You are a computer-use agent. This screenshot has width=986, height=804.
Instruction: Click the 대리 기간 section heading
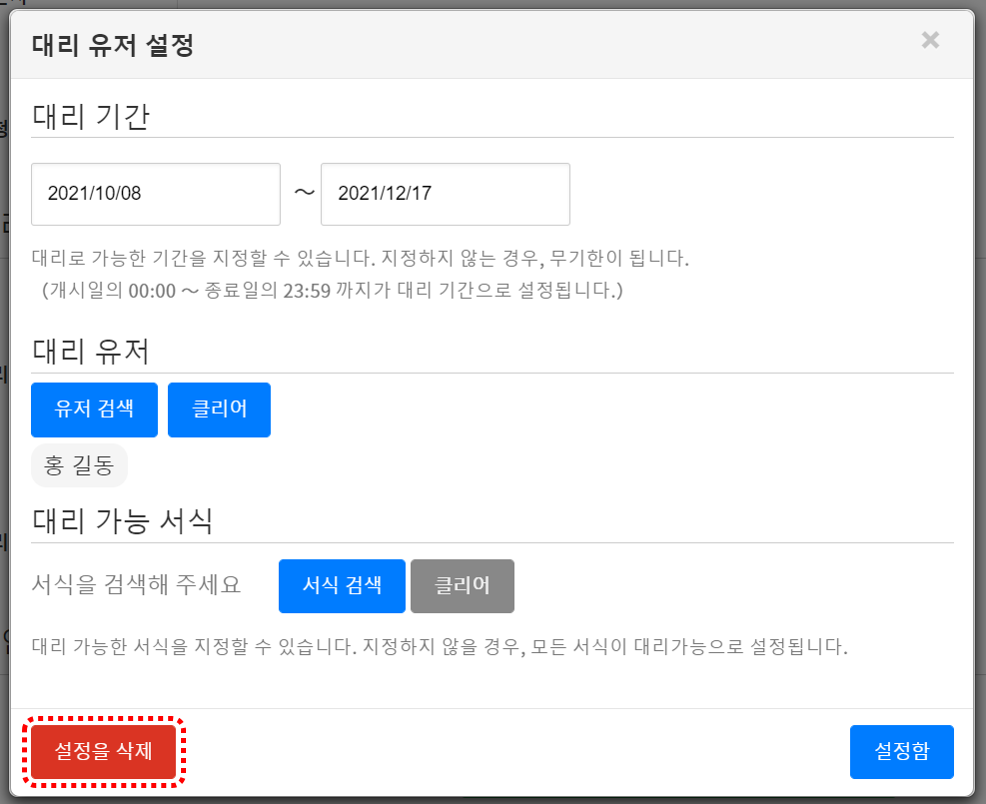pyautogui.click(x=91, y=116)
